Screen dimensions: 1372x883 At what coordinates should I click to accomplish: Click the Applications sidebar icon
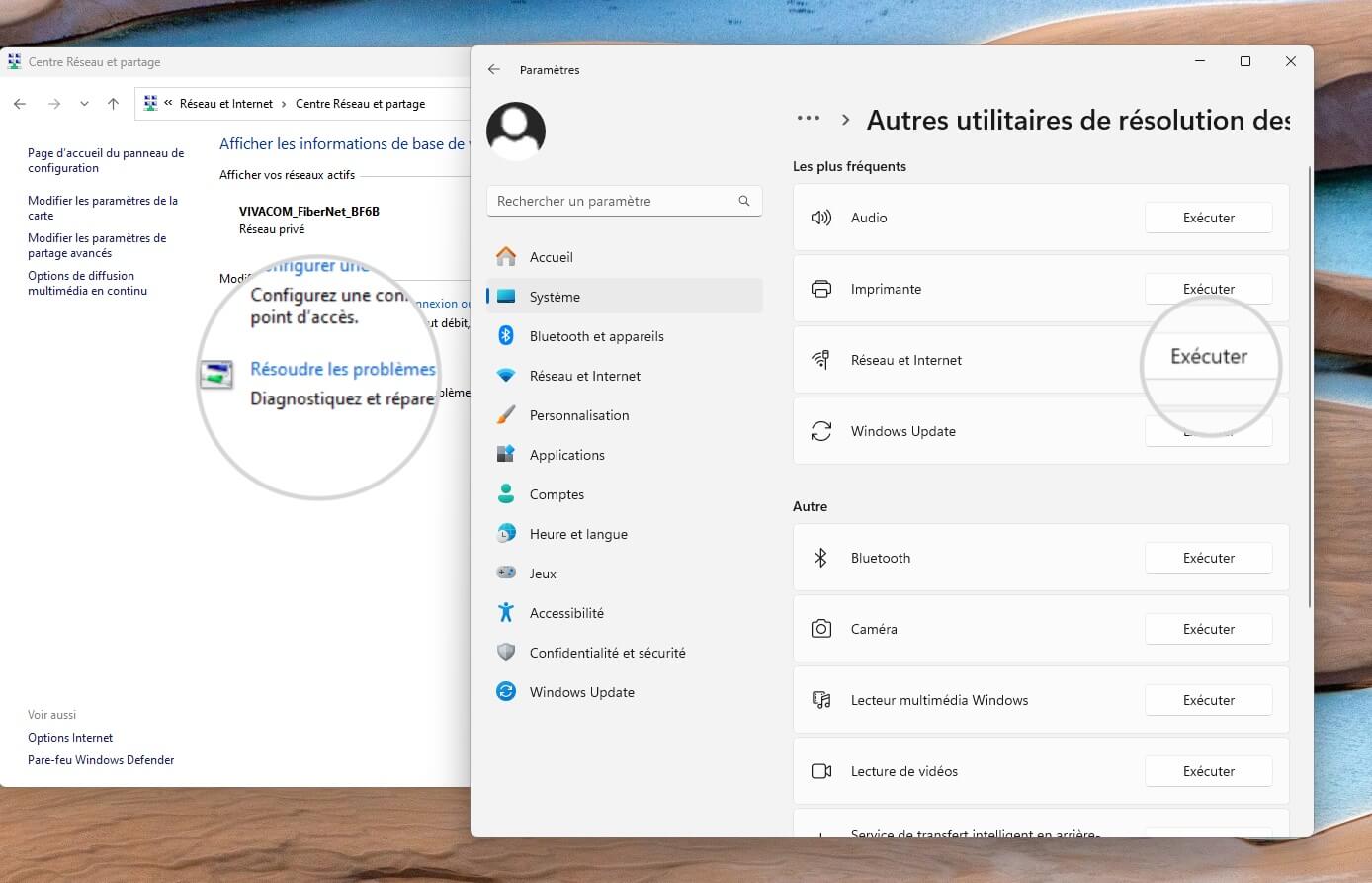click(506, 455)
